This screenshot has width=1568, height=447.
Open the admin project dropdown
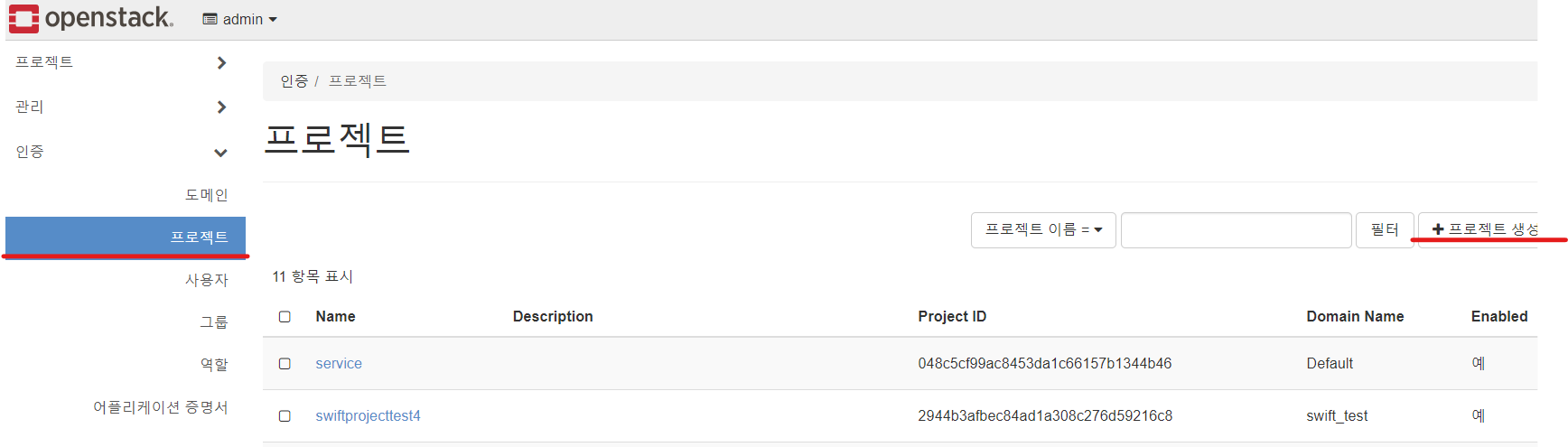pyautogui.click(x=239, y=19)
